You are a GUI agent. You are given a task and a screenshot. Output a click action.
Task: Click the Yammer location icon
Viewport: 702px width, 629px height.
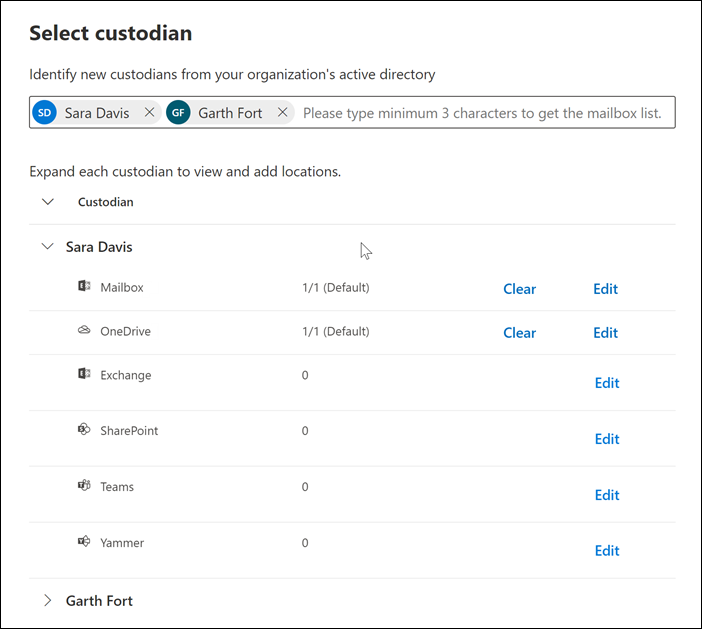pyautogui.click(x=84, y=542)
